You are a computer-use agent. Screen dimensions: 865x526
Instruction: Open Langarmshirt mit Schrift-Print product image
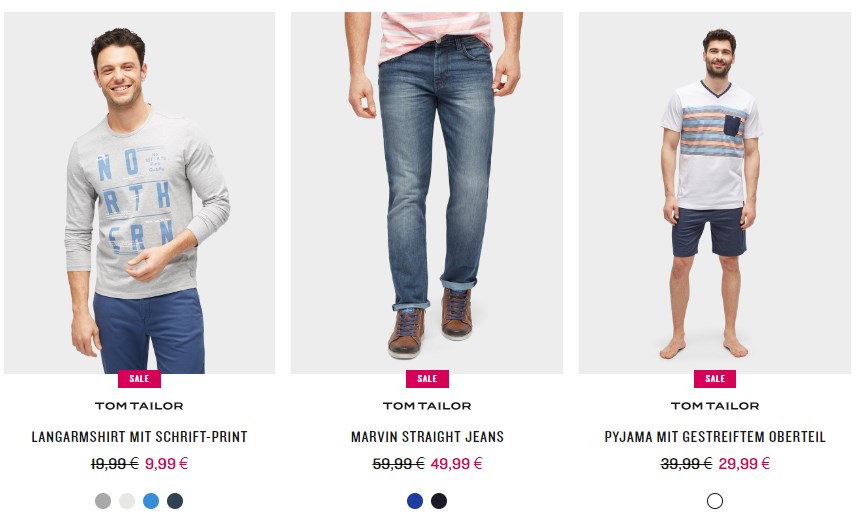(x=140, y=193)
